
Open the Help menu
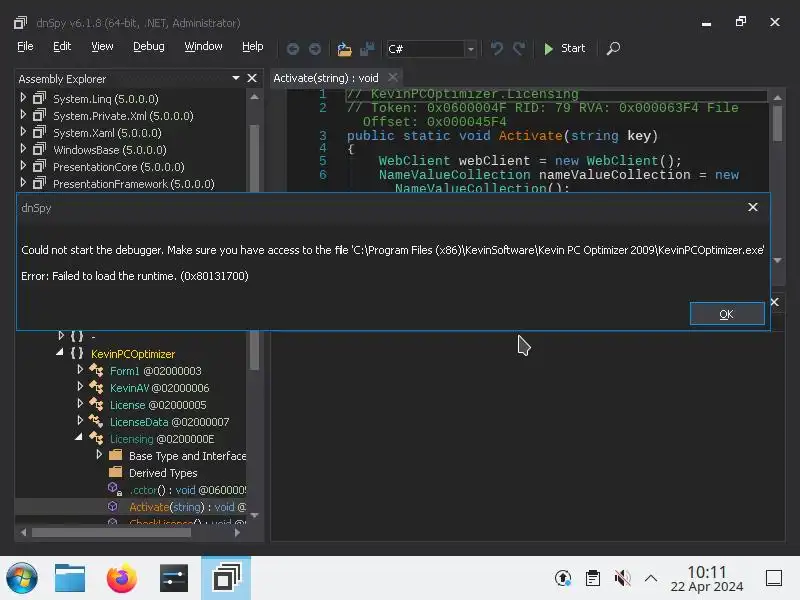pos(253,46)
